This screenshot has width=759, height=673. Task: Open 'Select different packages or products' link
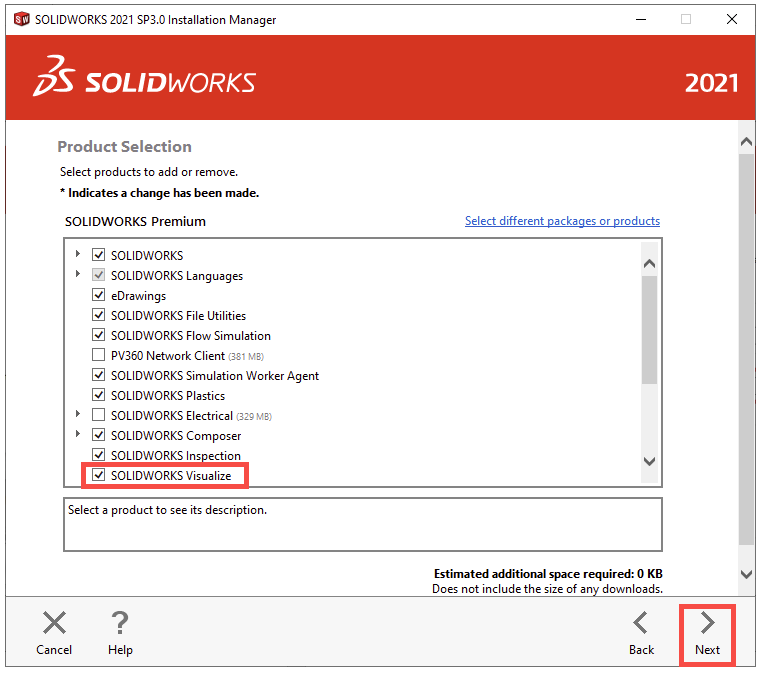562,221
